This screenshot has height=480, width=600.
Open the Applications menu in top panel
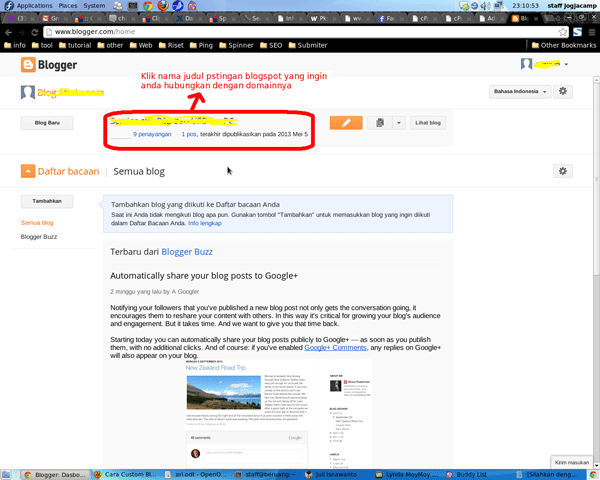pos(34,5)
